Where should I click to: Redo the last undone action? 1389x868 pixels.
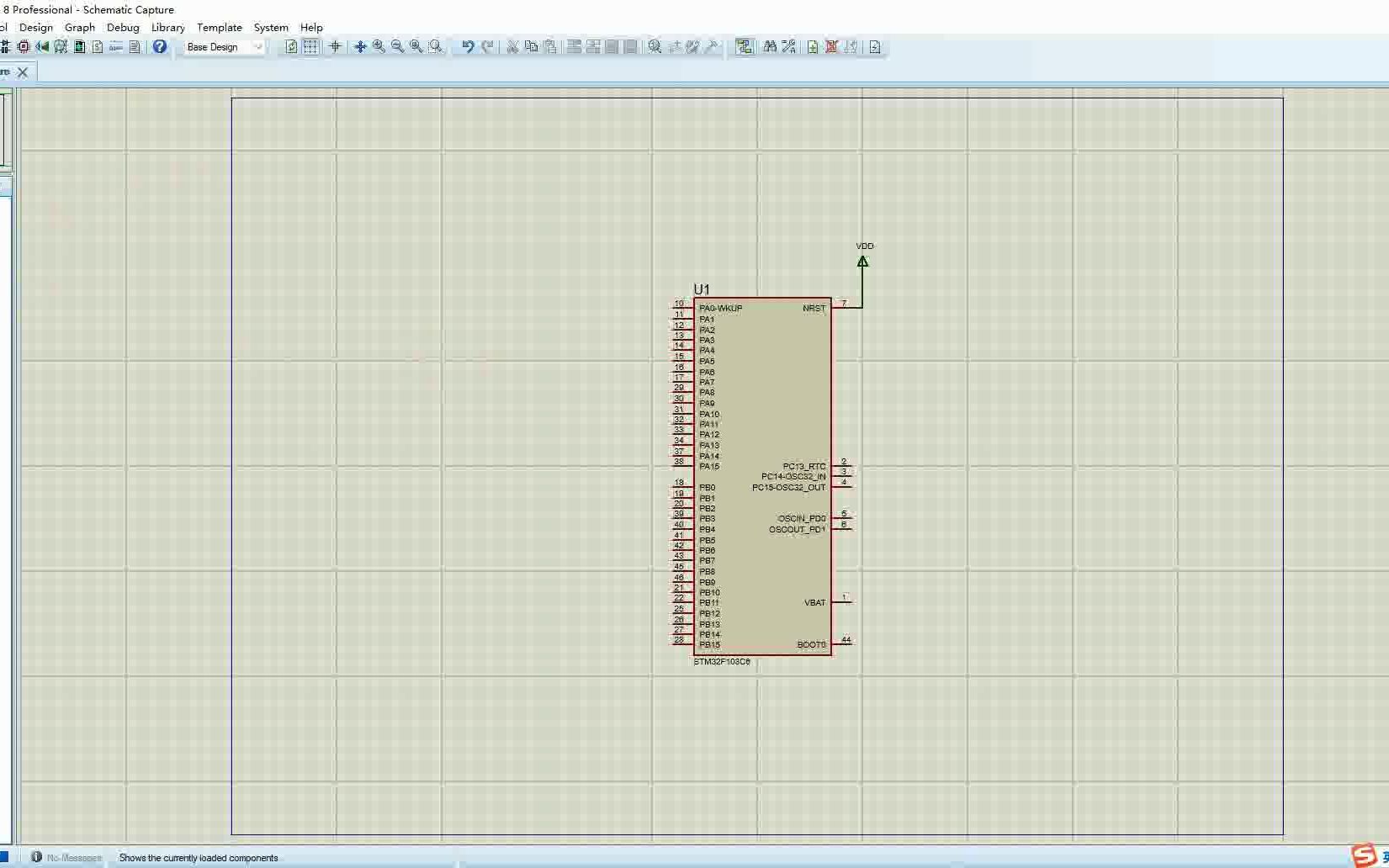pyautogui.click(x=488, y=47)
